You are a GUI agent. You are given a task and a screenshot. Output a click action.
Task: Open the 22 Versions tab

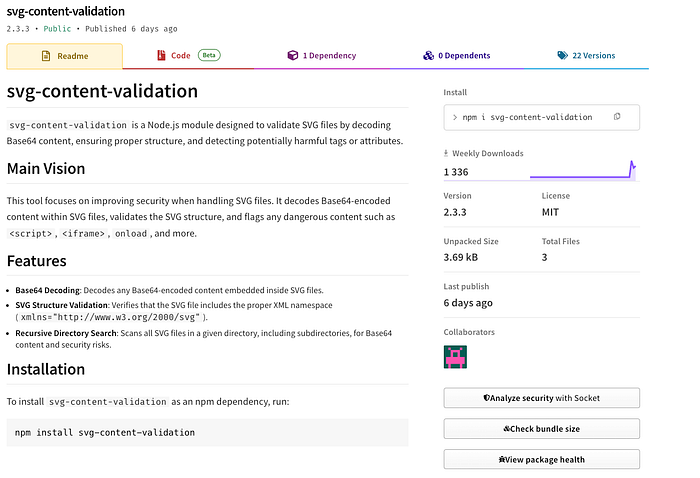pos(586,56)
